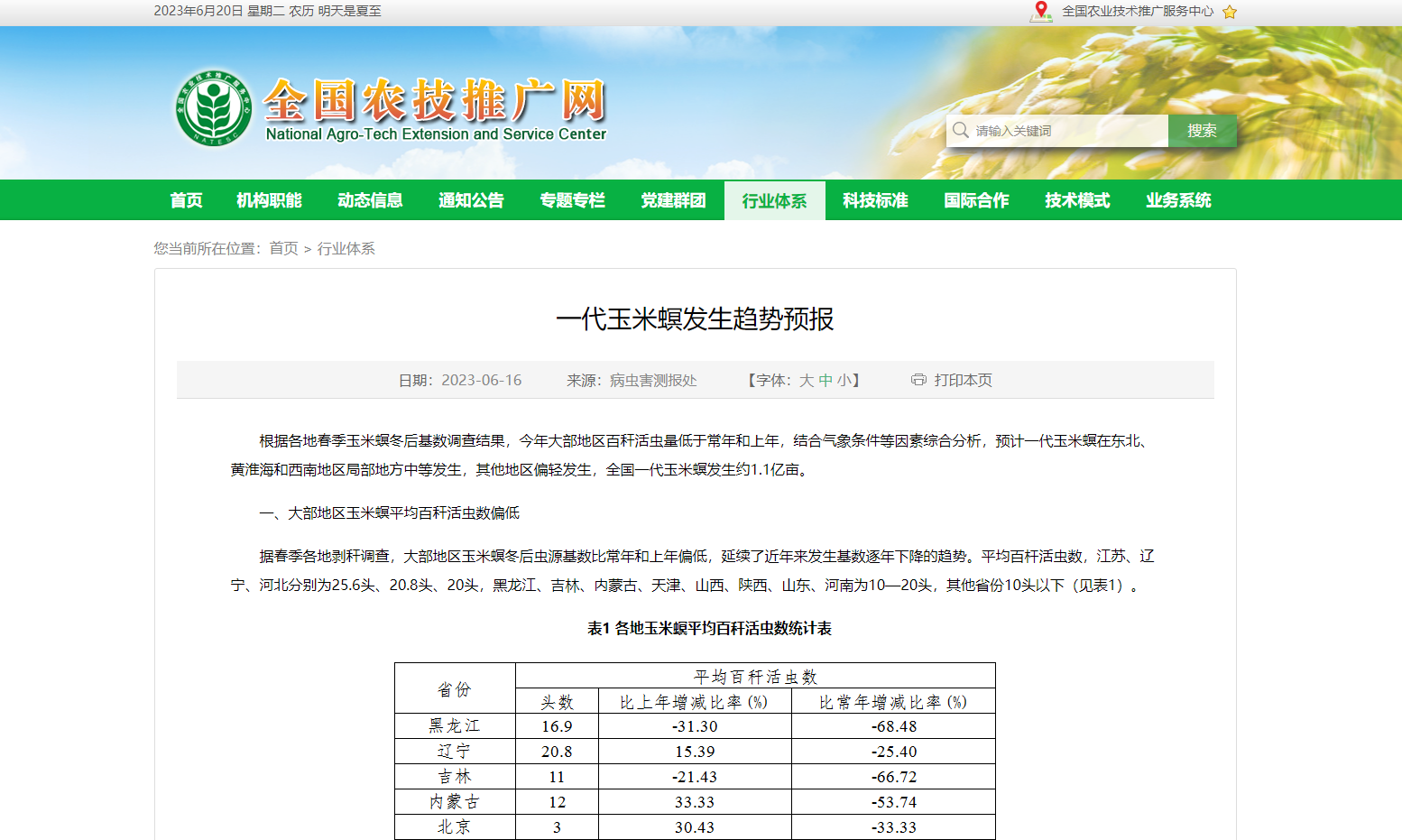Click the search magnifying glass icon
Screen dimensions: 1402x840
coord(960,130)
